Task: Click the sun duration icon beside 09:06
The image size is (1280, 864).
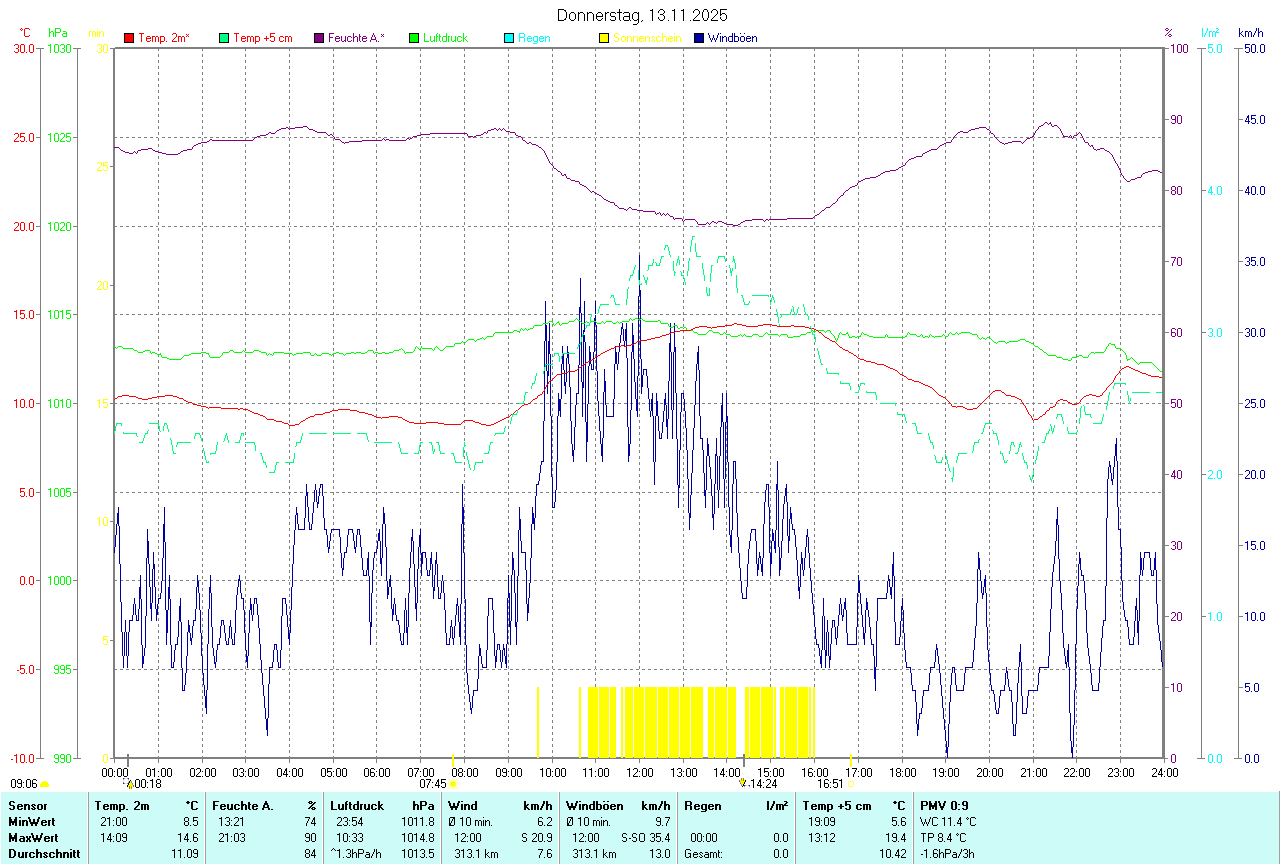Action: pos(44,785)
